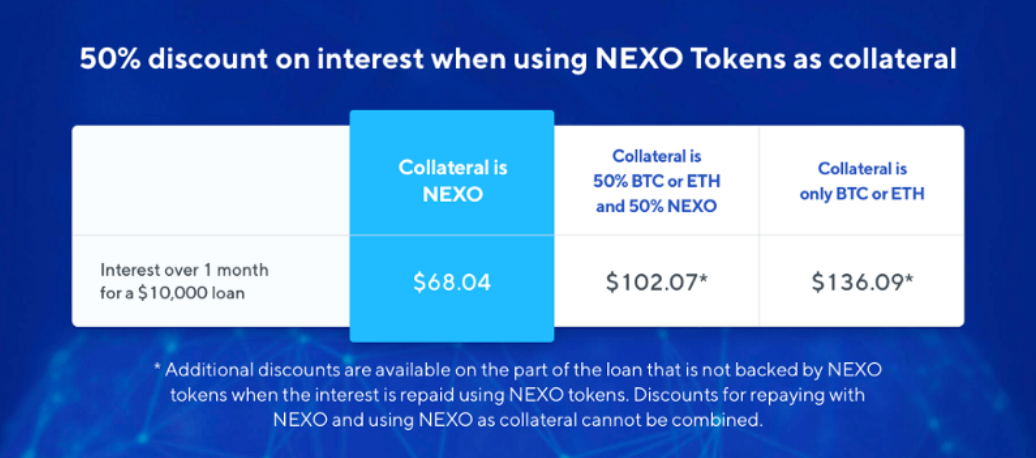1036x458 pixels.
Task: Click the 'cannot be combined' footnote line
Action: point(517,420)
